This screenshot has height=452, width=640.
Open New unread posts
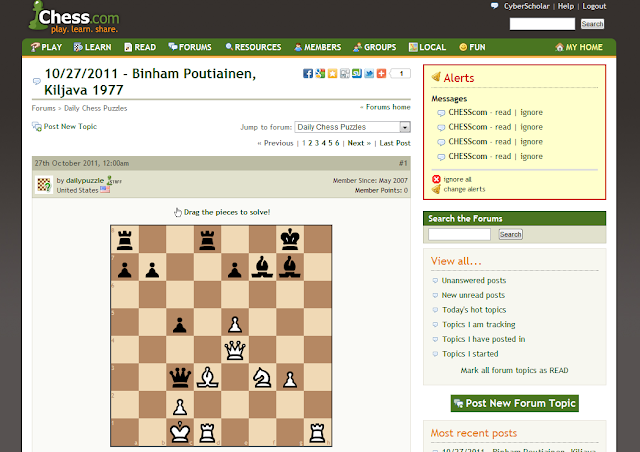pyautogui.click(x=473, y=295)
